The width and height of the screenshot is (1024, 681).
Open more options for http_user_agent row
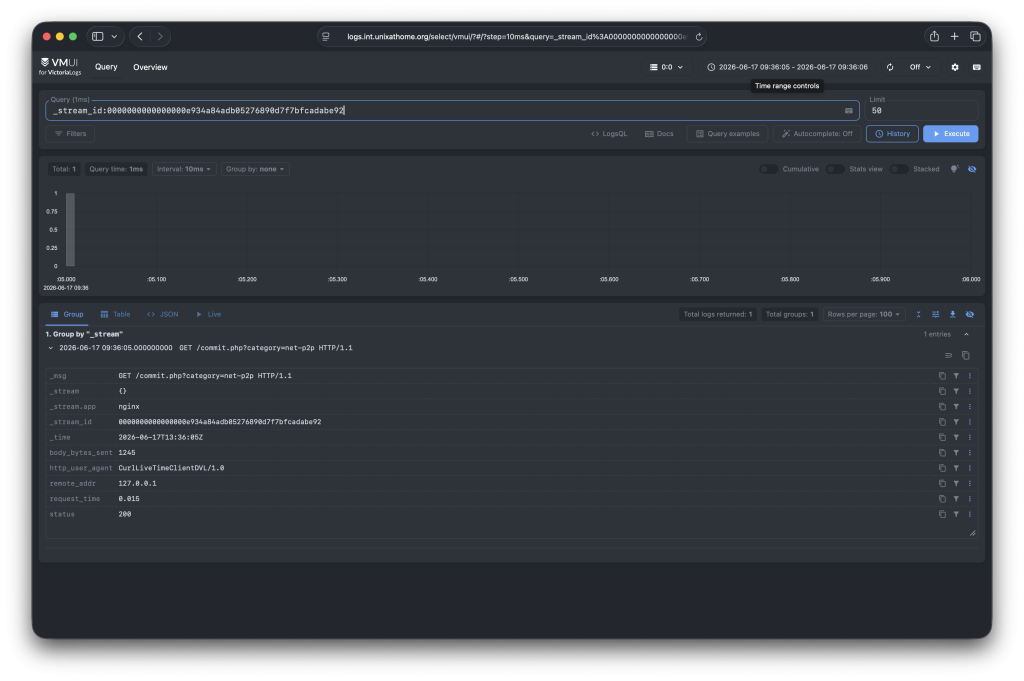pos(970,468)
